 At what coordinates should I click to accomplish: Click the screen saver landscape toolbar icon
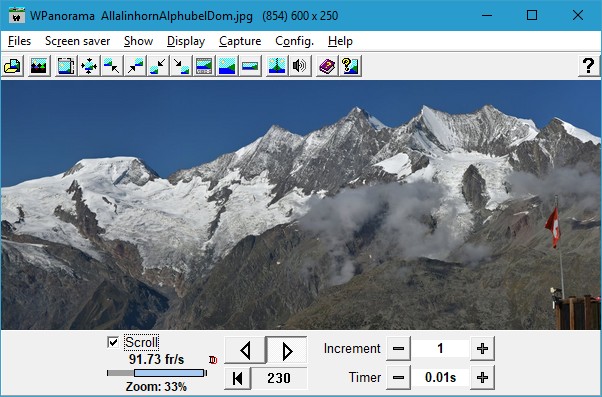(x=39, y=66)
